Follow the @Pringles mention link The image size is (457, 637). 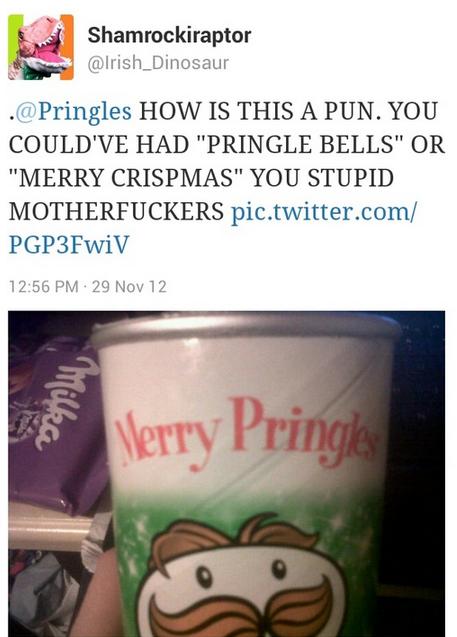(x=74, y=112)
